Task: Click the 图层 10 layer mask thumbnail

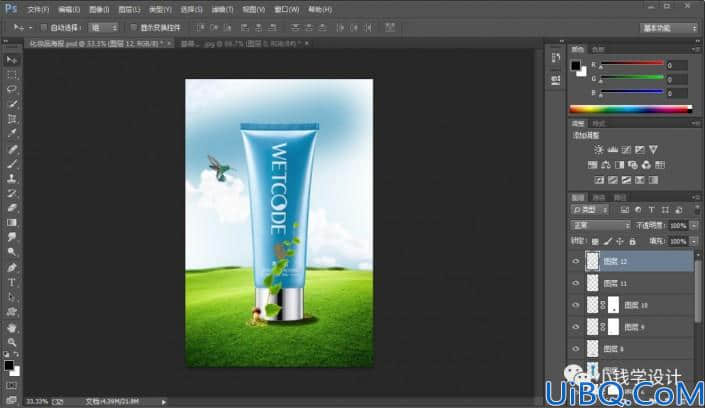Action: [x=614, y=305]
